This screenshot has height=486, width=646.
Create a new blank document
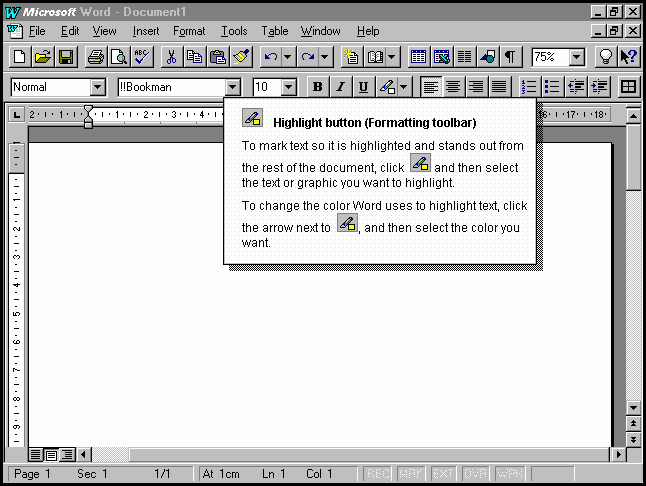coord(19,56)
